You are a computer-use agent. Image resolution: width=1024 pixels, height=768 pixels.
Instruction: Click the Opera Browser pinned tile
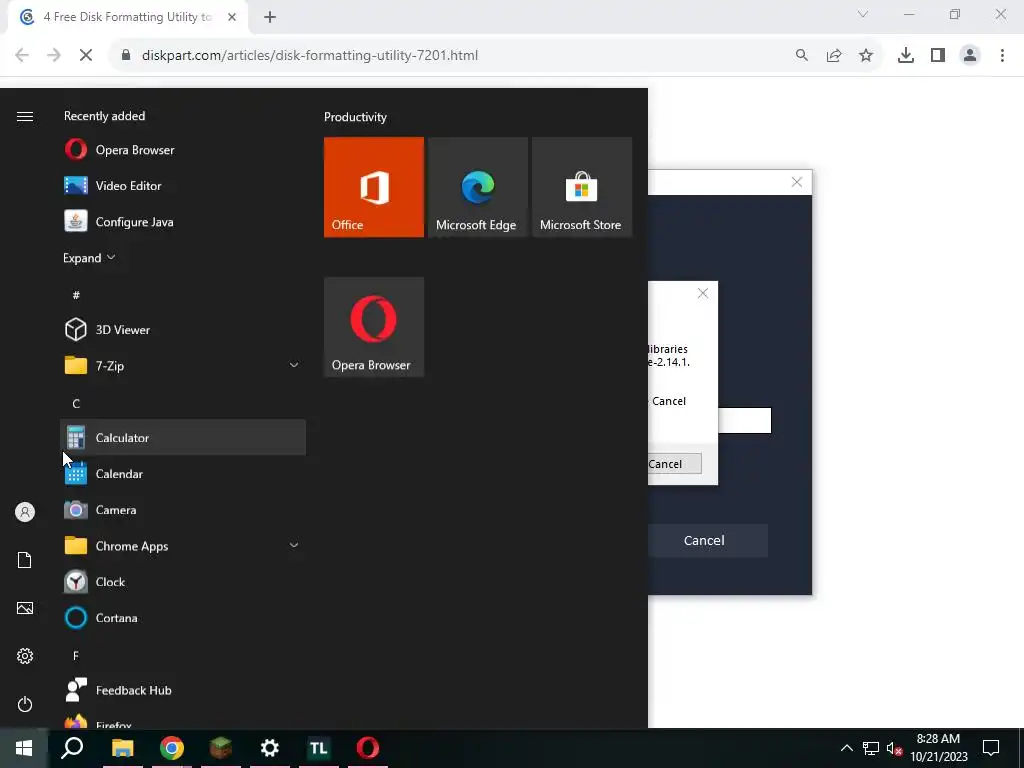374,327
